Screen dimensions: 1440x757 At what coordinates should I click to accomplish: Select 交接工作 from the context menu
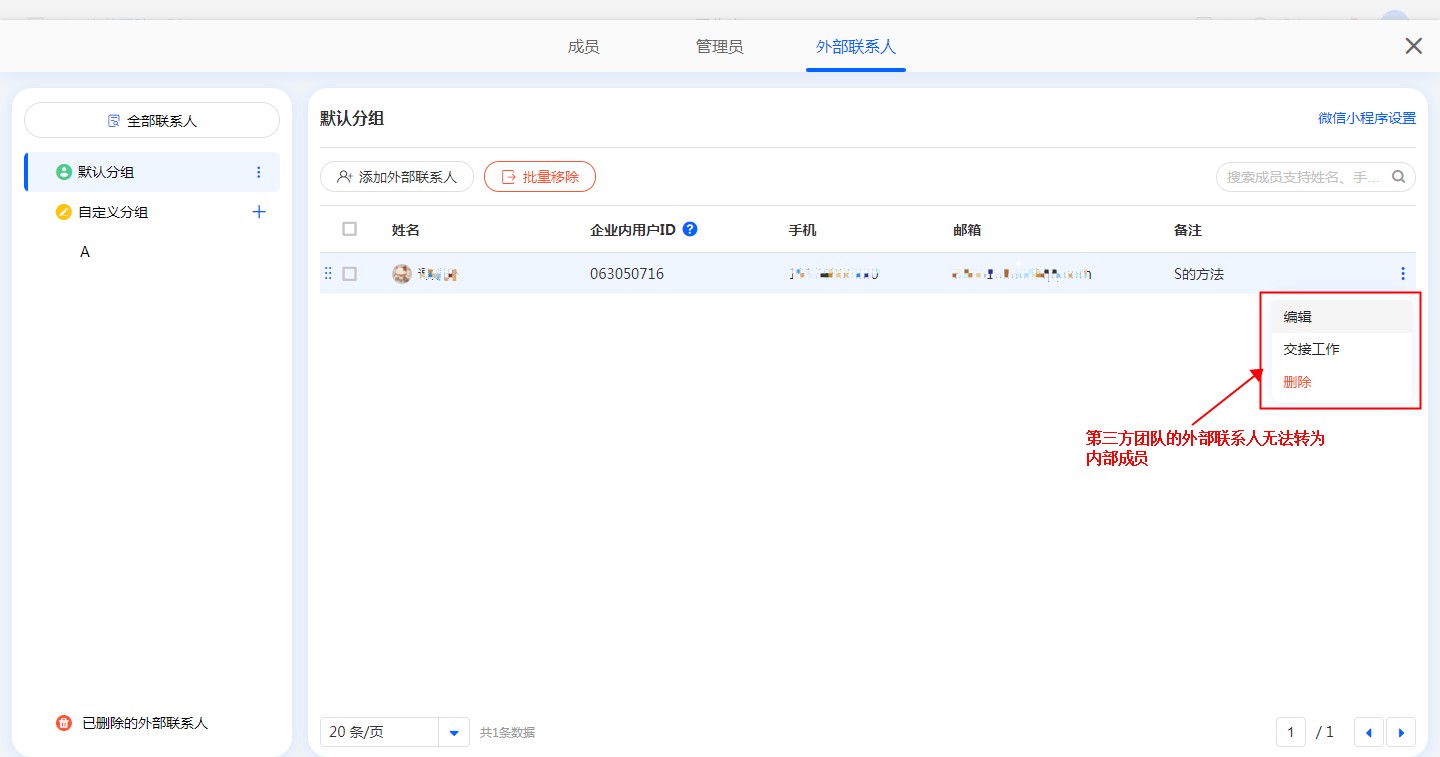[x=1311, y=349]
